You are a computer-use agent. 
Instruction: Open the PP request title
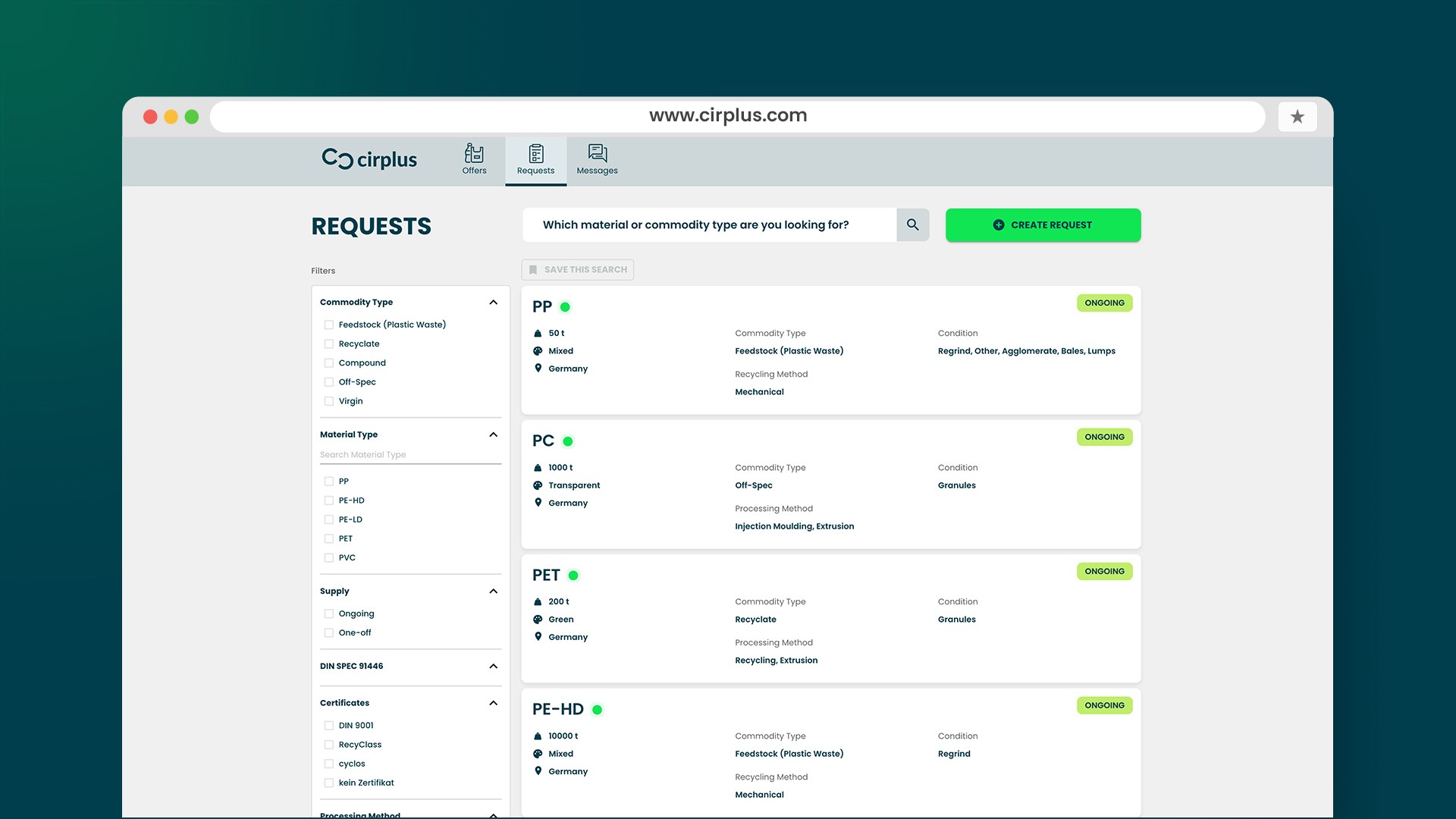point(542,307)
